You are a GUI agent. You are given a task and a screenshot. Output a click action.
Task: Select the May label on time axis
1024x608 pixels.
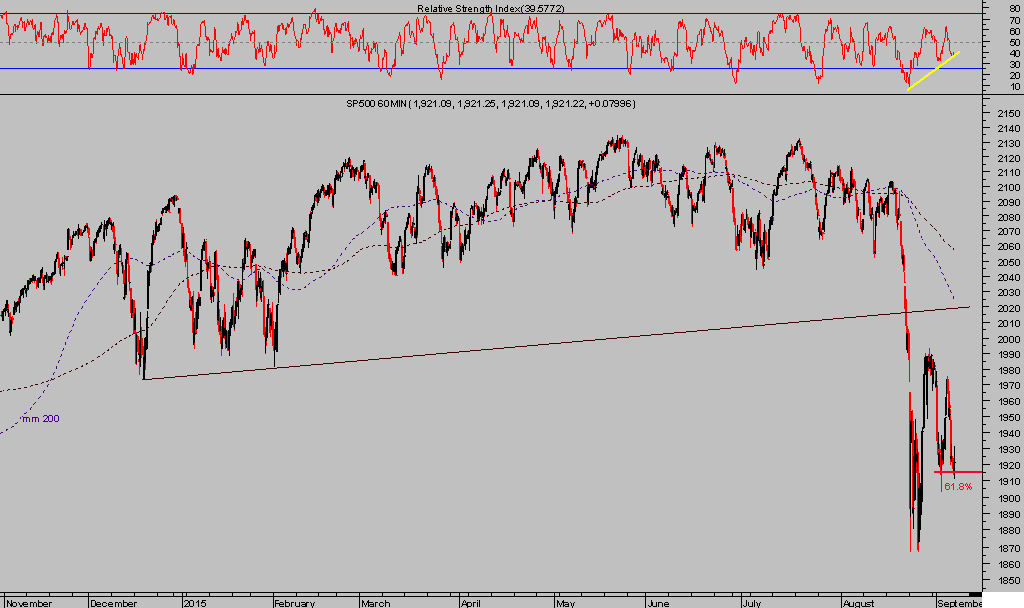click(x=566, y=603)
